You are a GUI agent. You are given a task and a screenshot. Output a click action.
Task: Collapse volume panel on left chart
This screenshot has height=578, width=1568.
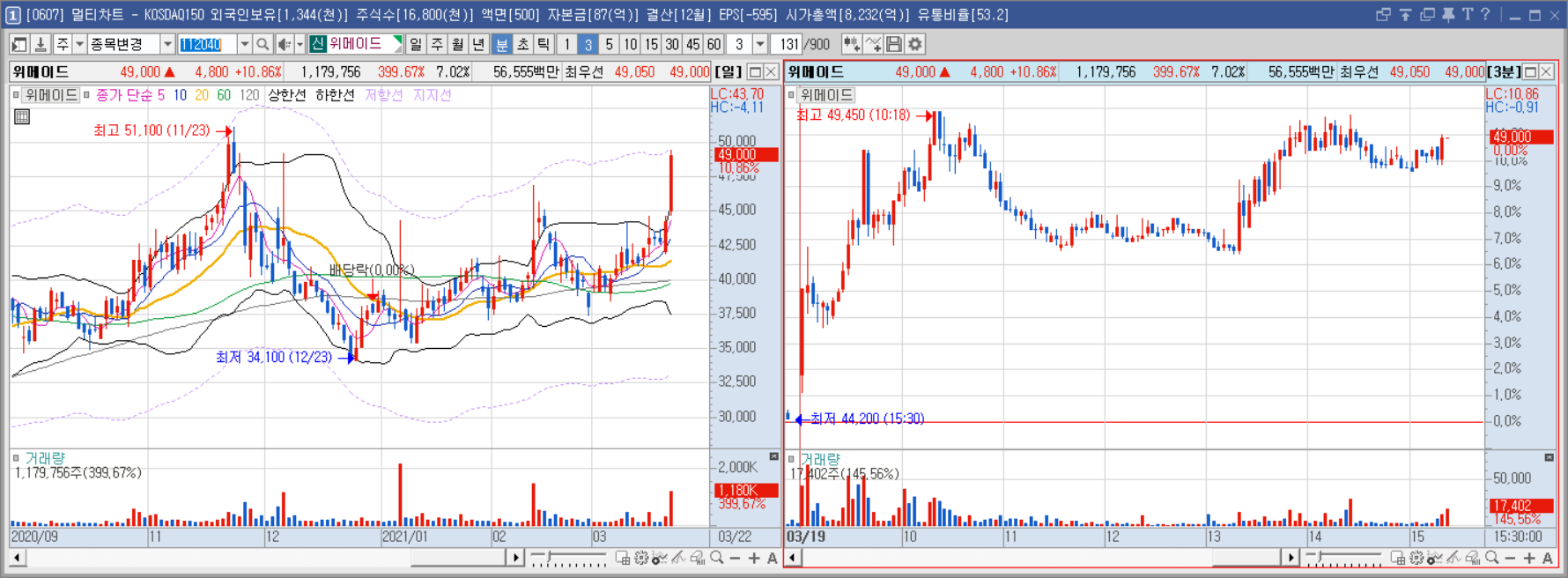click(774, 456)
